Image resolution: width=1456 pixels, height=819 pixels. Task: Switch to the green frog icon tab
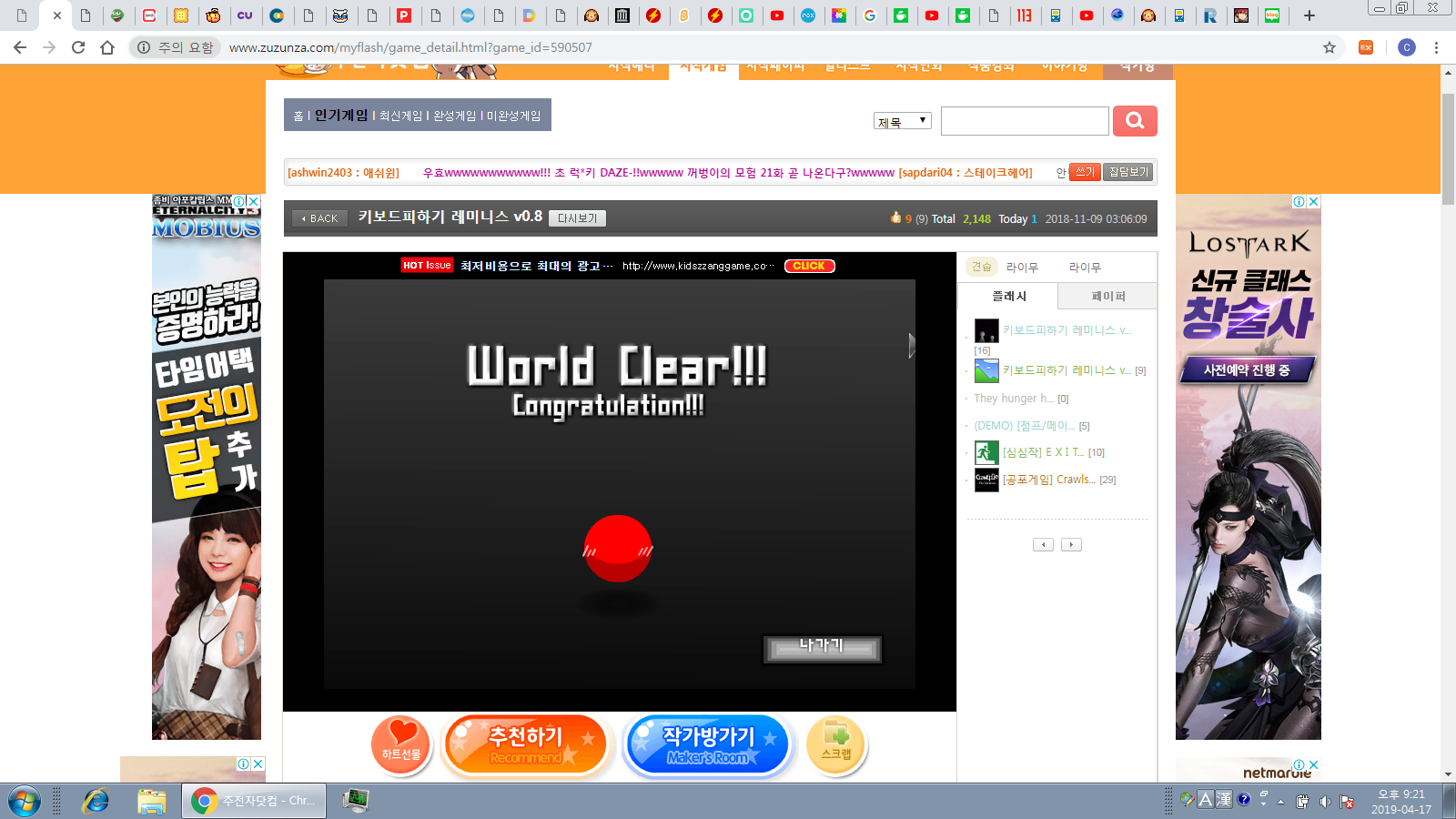[117, 15]
